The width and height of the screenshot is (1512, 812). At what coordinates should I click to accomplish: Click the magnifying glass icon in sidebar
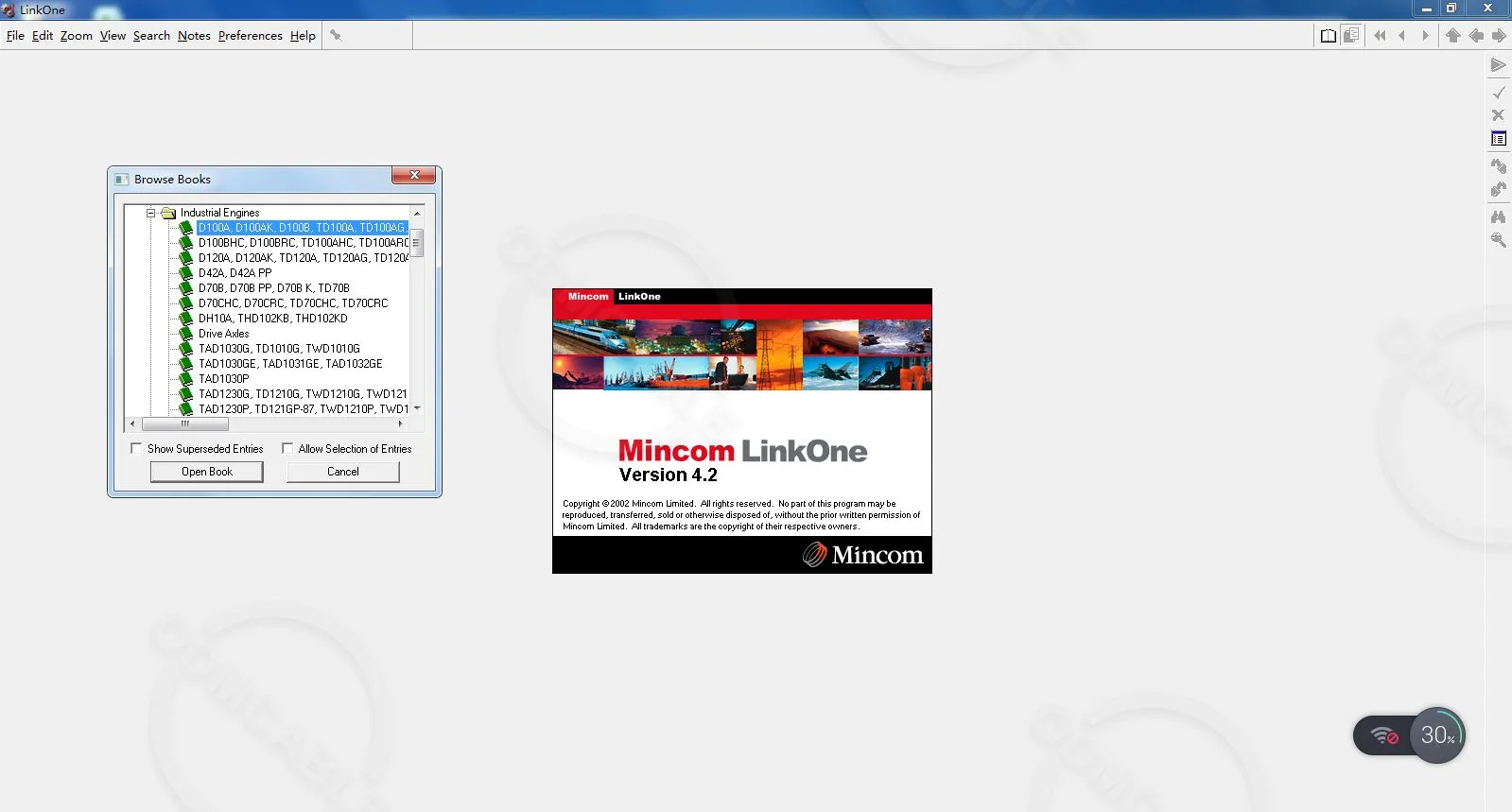point(1499,240)
